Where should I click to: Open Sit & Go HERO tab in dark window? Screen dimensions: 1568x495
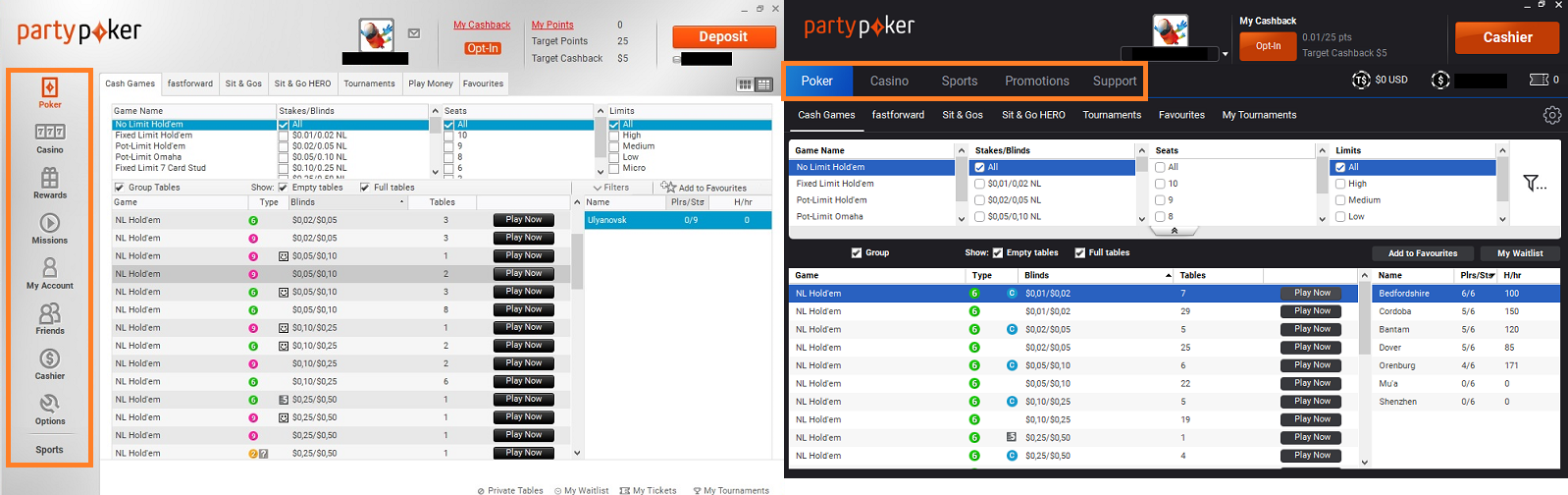click(1033, 115)
